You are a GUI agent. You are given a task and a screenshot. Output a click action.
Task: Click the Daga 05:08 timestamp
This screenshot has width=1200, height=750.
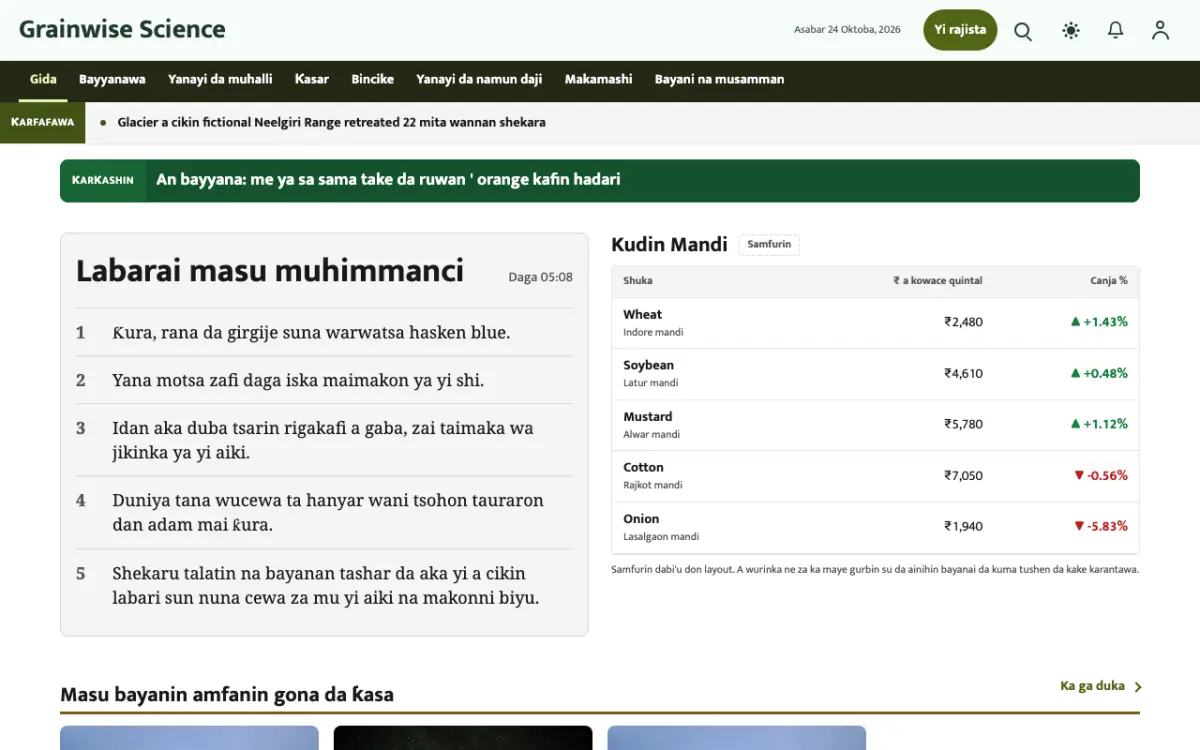coord(541,277)
